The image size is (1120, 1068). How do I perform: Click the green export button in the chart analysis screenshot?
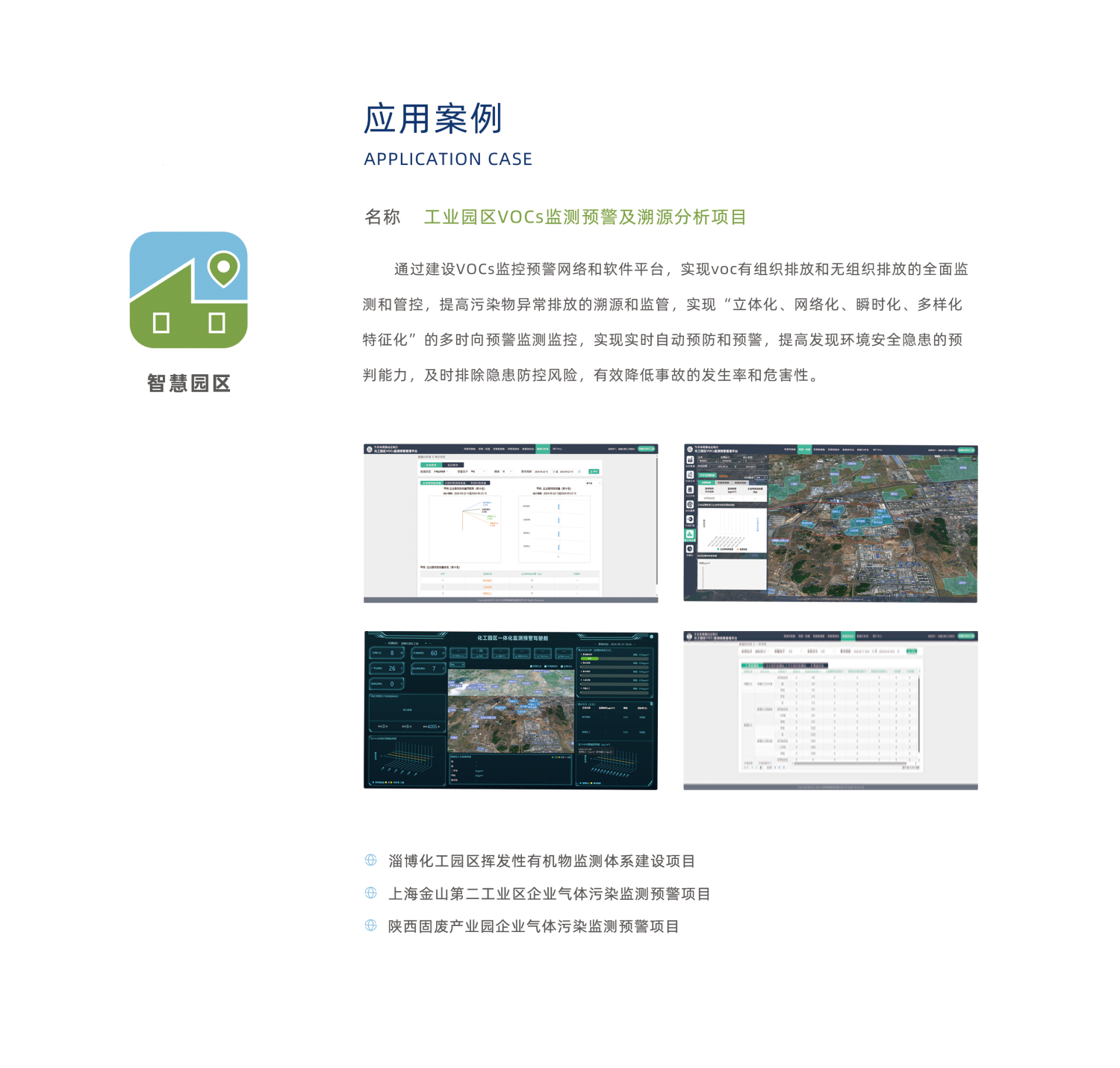point(594,471)
